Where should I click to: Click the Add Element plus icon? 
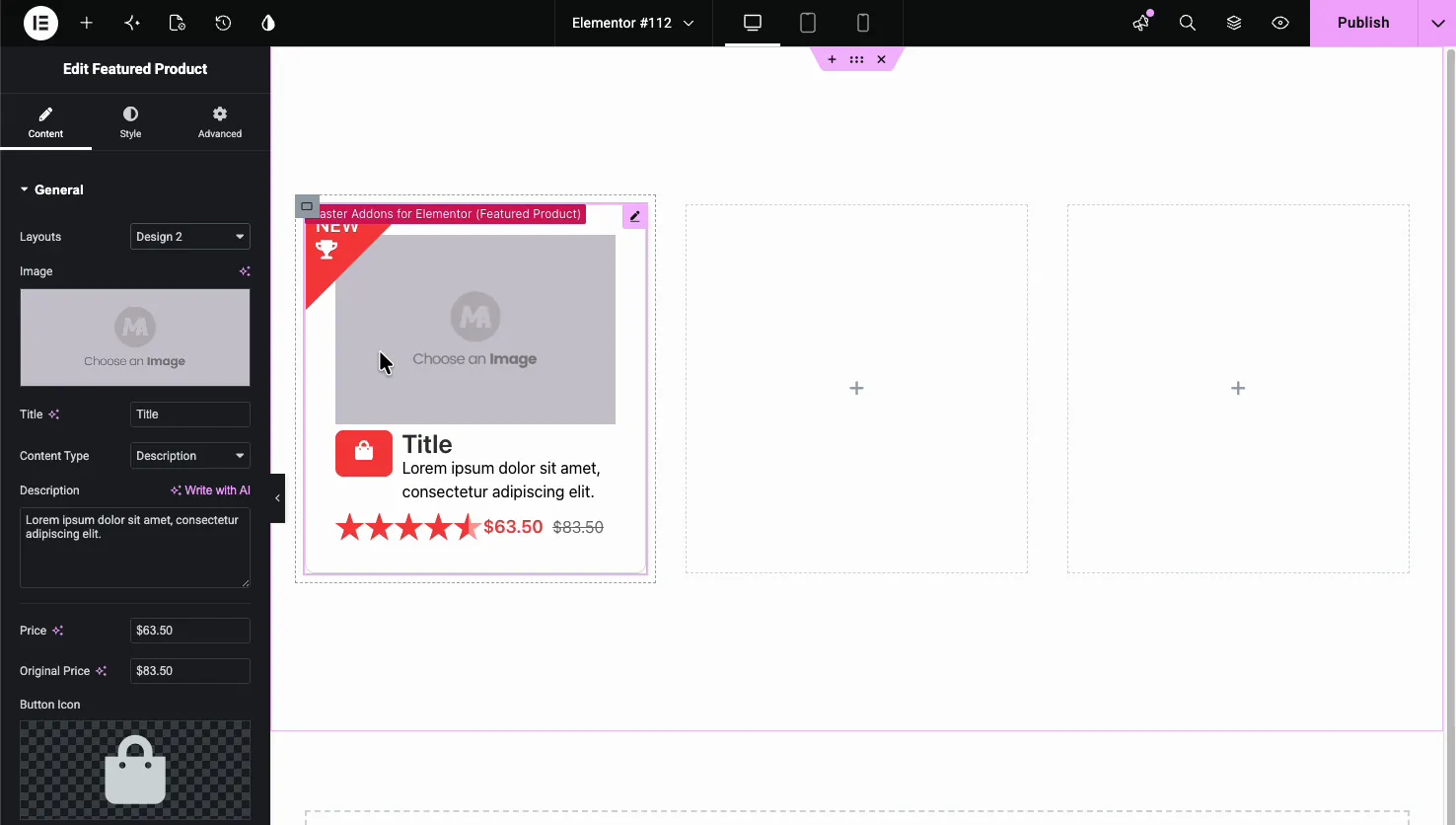87,23
